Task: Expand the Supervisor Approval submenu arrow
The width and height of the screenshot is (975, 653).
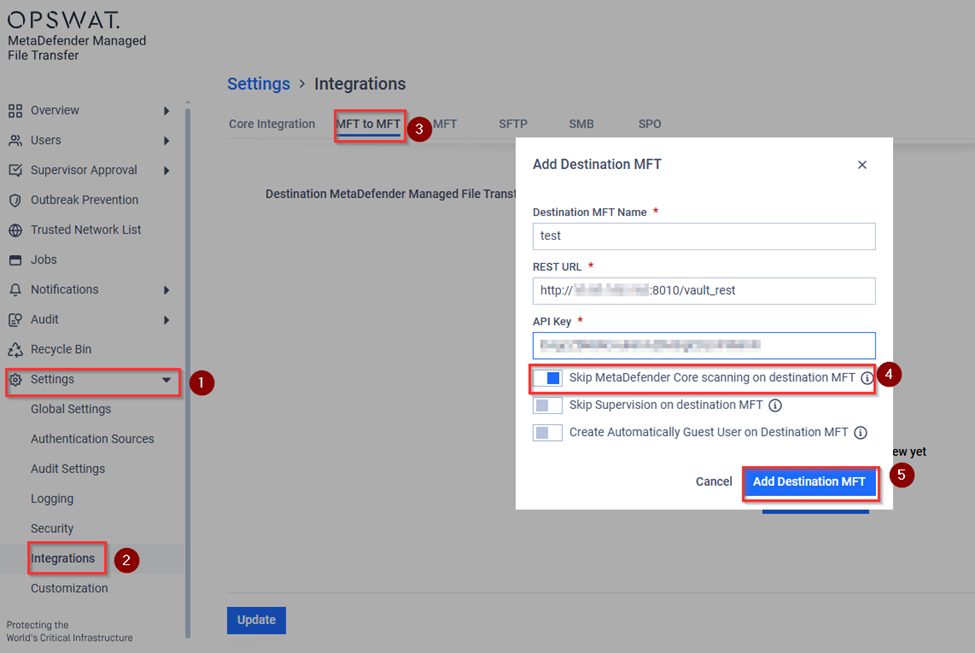Action: [167, 170]
